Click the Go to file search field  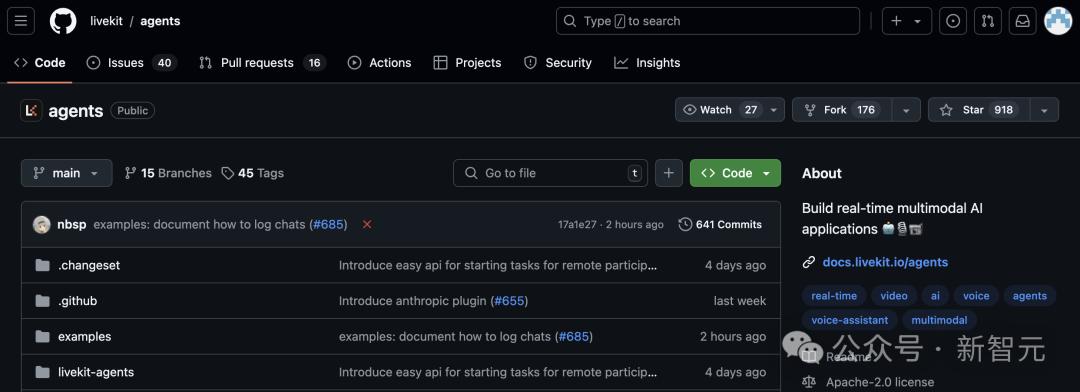pos(550,173)
